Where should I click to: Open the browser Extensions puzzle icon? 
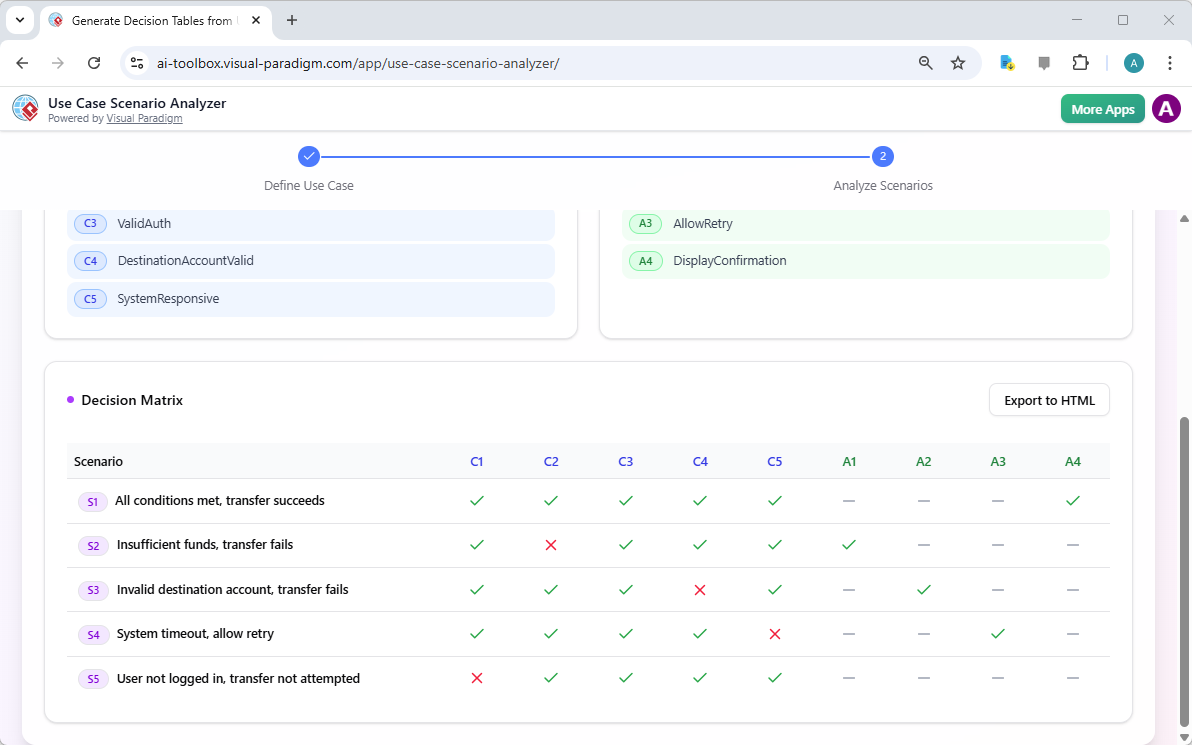tap(1081, 62)
